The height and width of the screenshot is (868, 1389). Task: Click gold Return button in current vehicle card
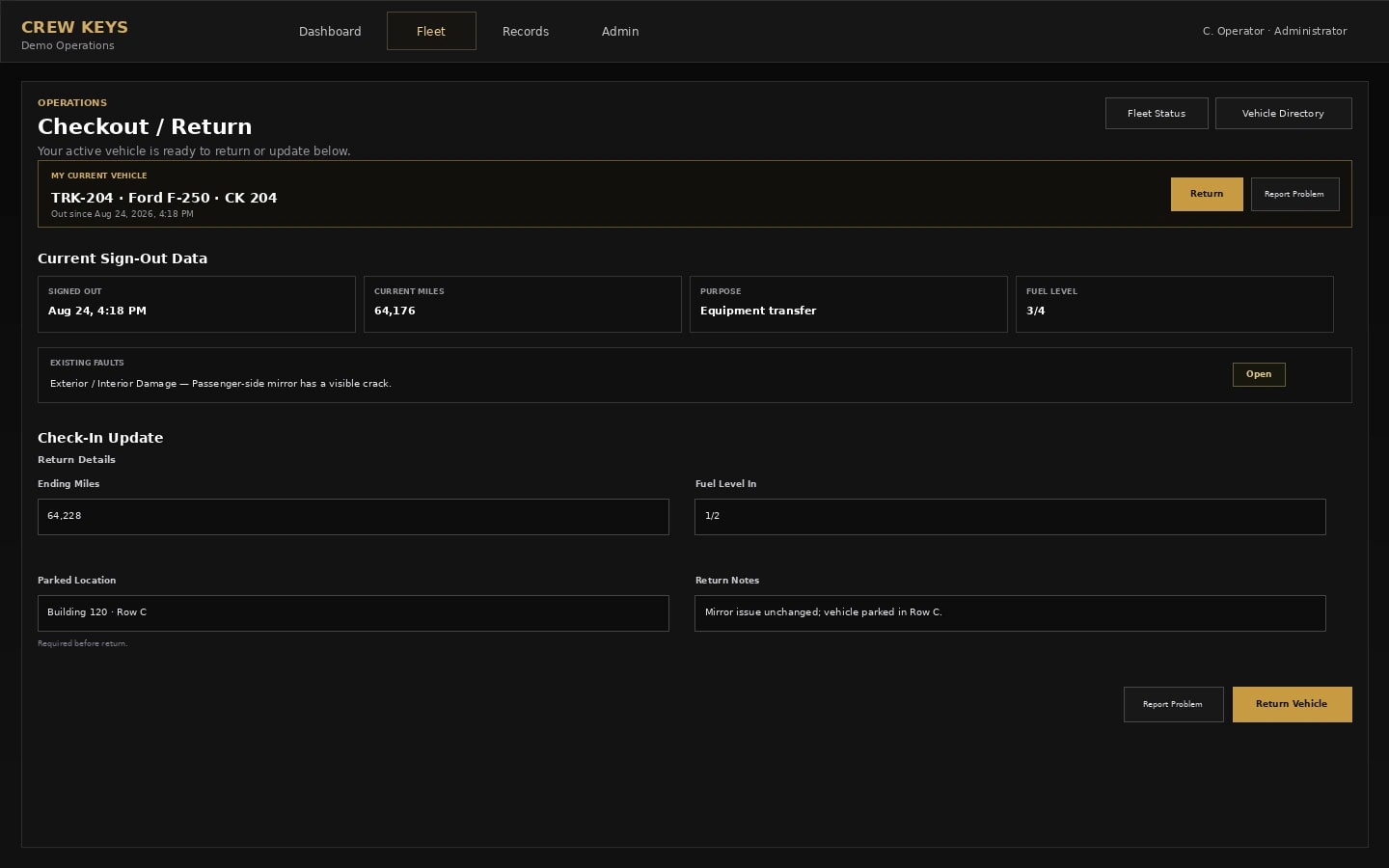click(1207, 194)
